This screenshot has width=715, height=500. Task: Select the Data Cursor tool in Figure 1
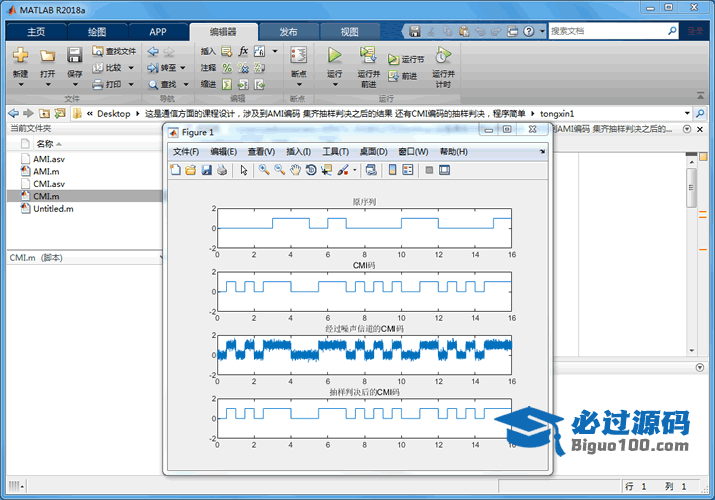coord(326,170)
